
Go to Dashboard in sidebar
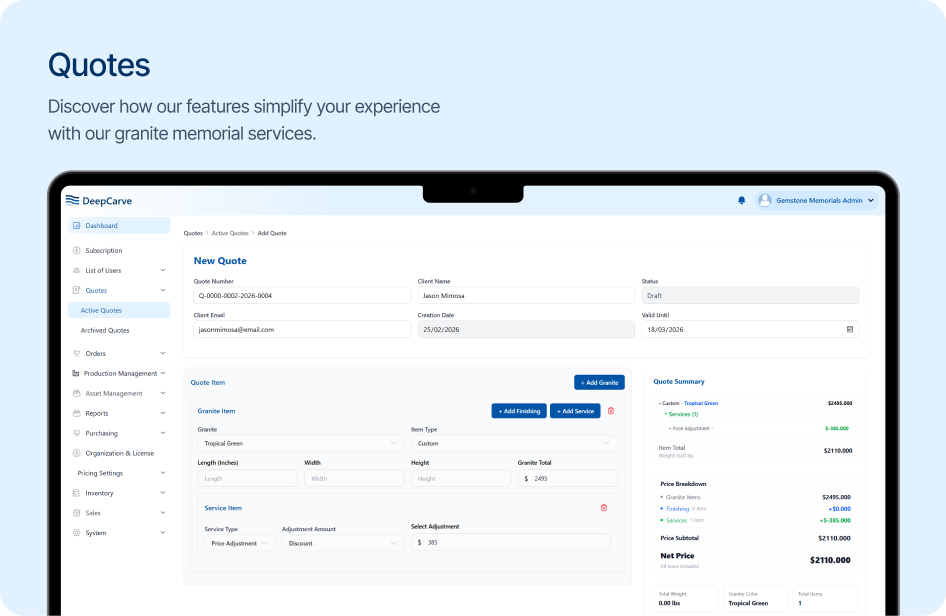(x=101, y=226)
